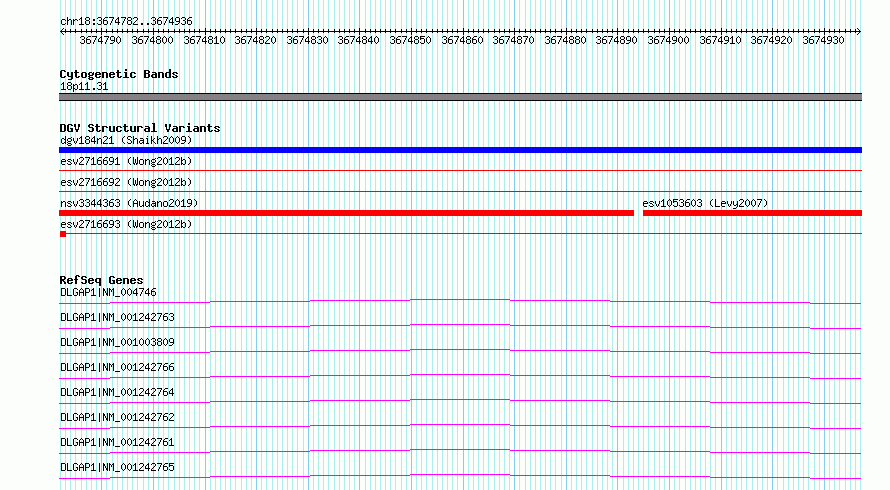Select transcript DLGAP1|NM_004746
890x490 pixels.
(x=108, y=292)
